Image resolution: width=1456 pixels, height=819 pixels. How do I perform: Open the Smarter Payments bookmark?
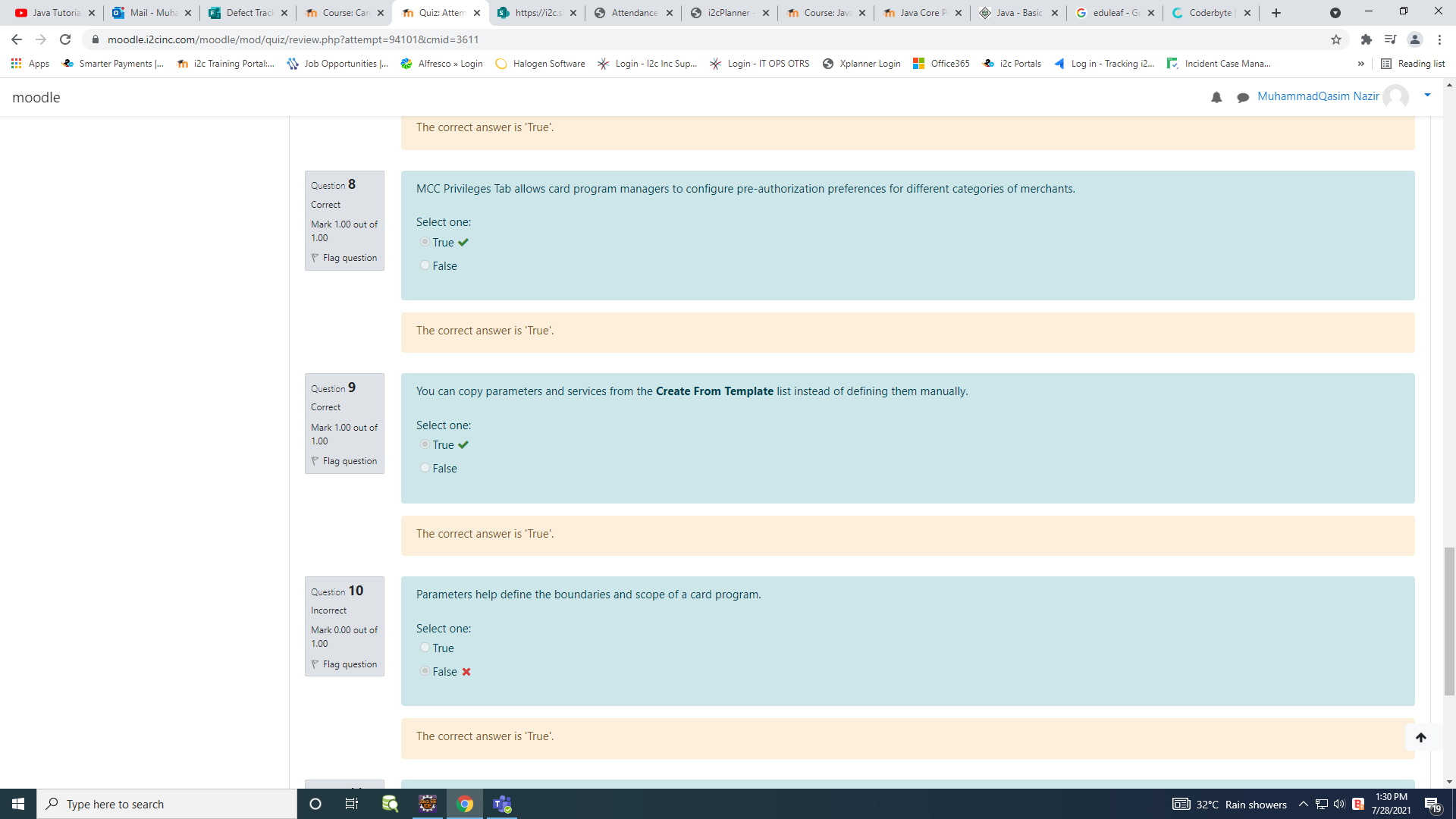(113, 64)
